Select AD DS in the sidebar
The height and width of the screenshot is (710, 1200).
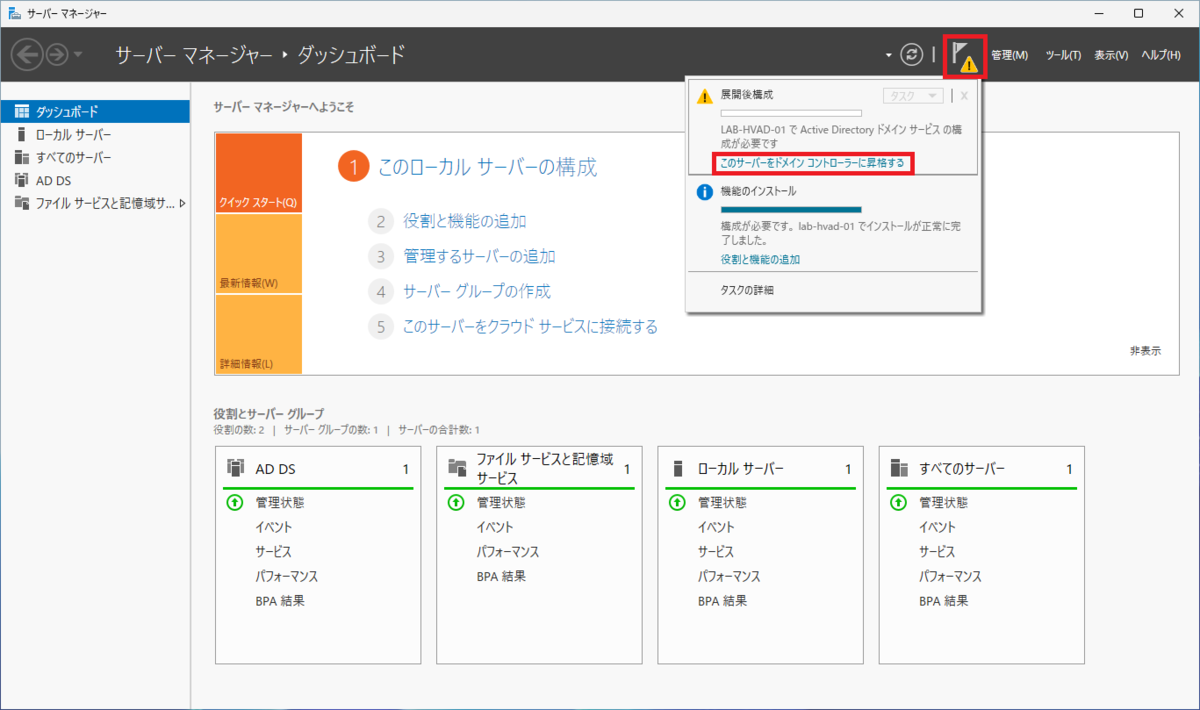pyautogui.click(x=95, y=180)
